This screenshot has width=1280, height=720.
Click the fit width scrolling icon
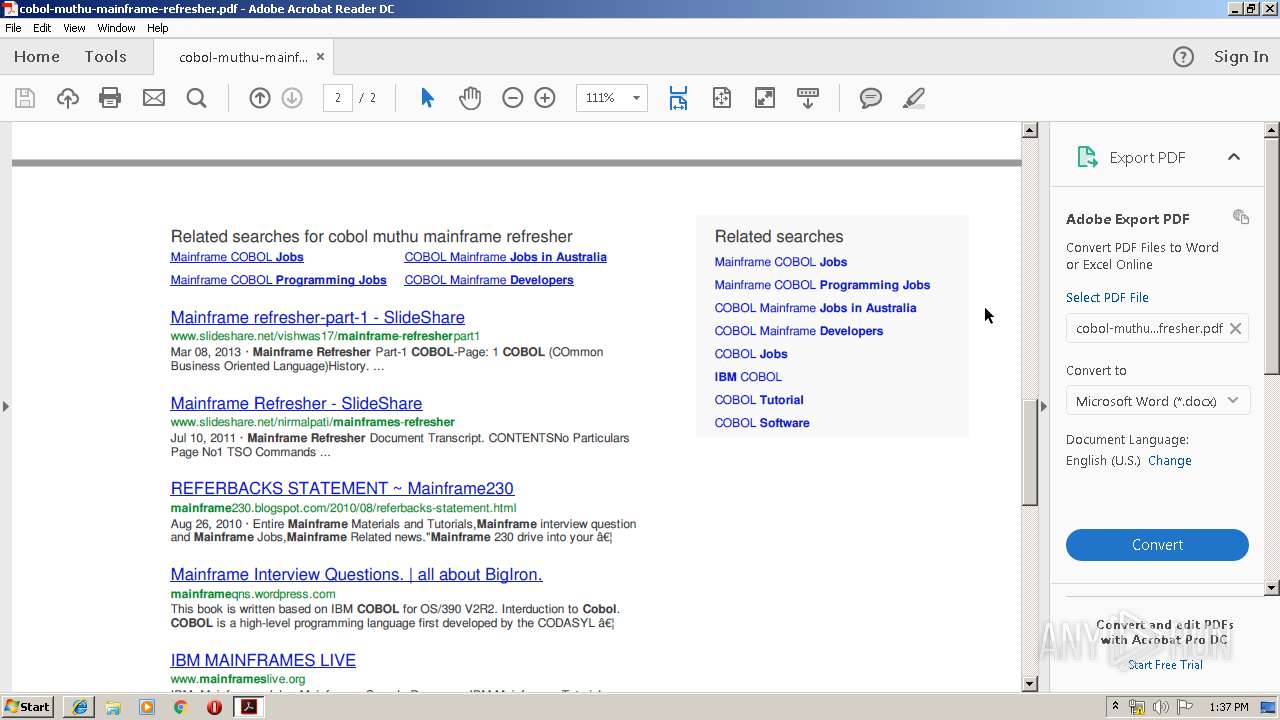click(x=678, y=98)
